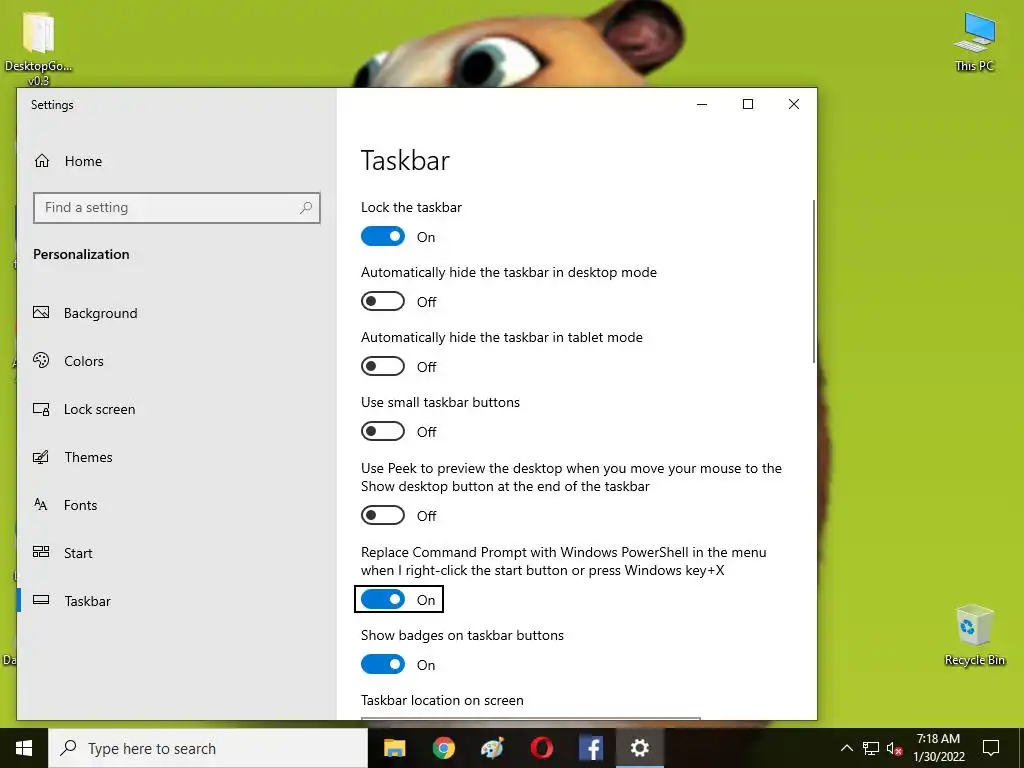Click the Taskbar icon in sidebar

[x=41, y=600]
